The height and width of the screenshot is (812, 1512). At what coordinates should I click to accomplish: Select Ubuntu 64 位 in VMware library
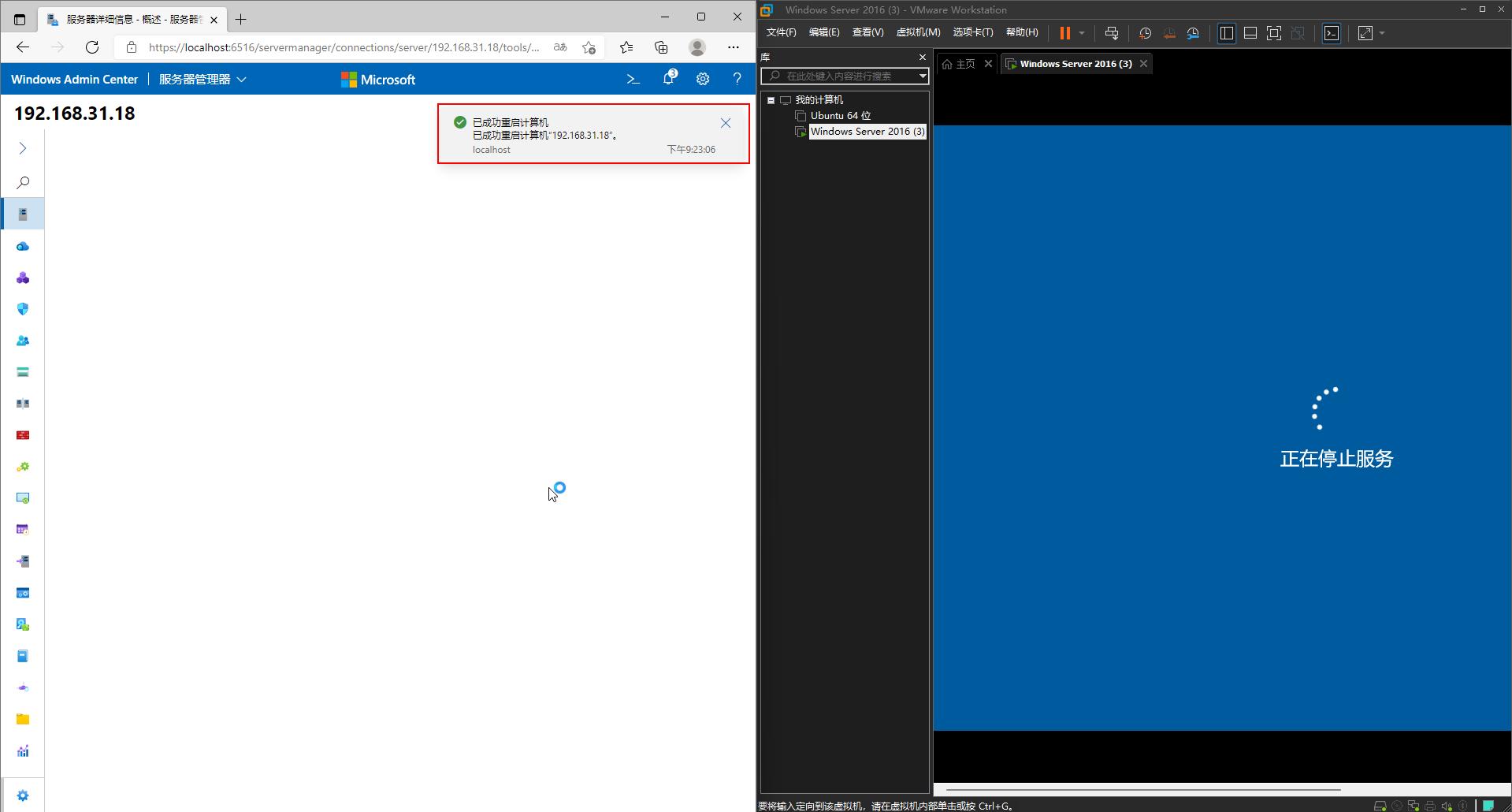coord(841,116)
